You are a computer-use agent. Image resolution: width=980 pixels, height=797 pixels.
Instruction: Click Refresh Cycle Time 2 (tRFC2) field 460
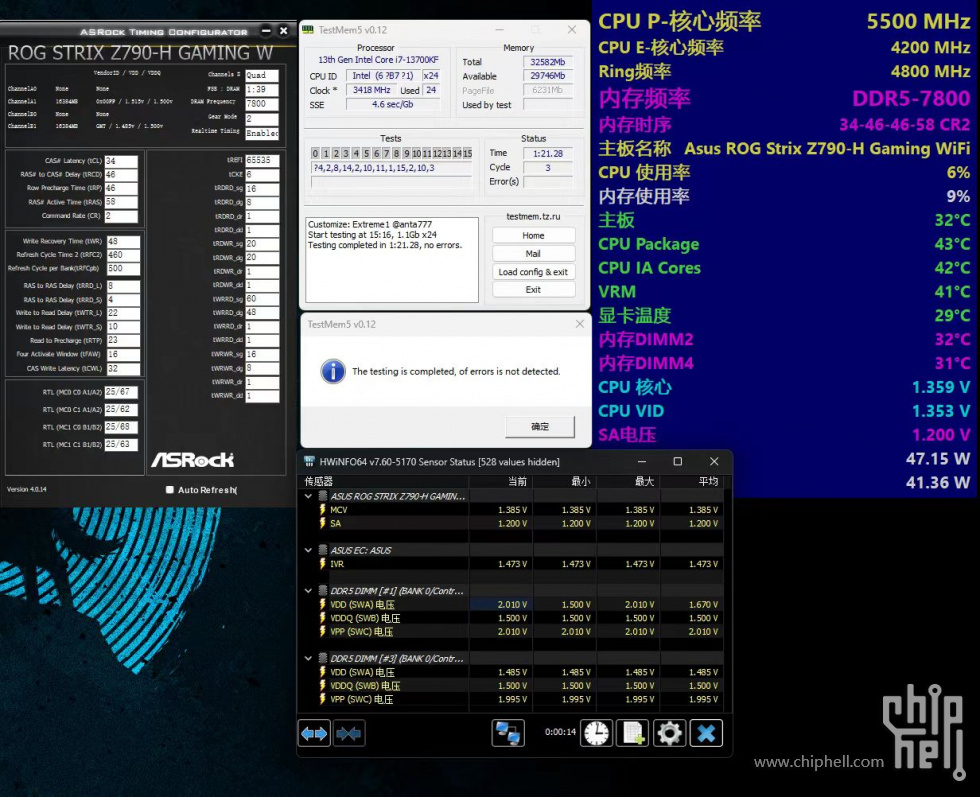point(123,255)
